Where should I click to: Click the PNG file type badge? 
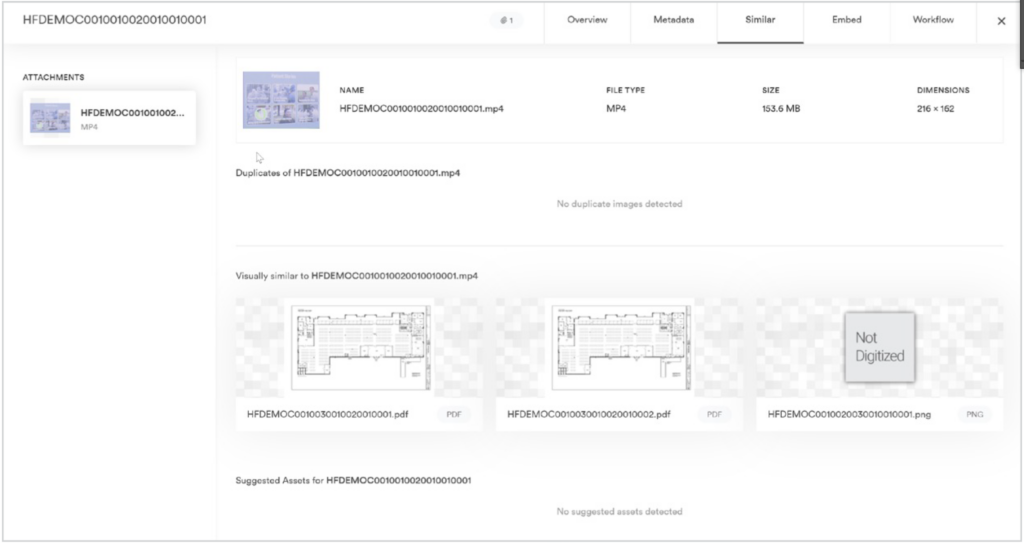[974, 414]
